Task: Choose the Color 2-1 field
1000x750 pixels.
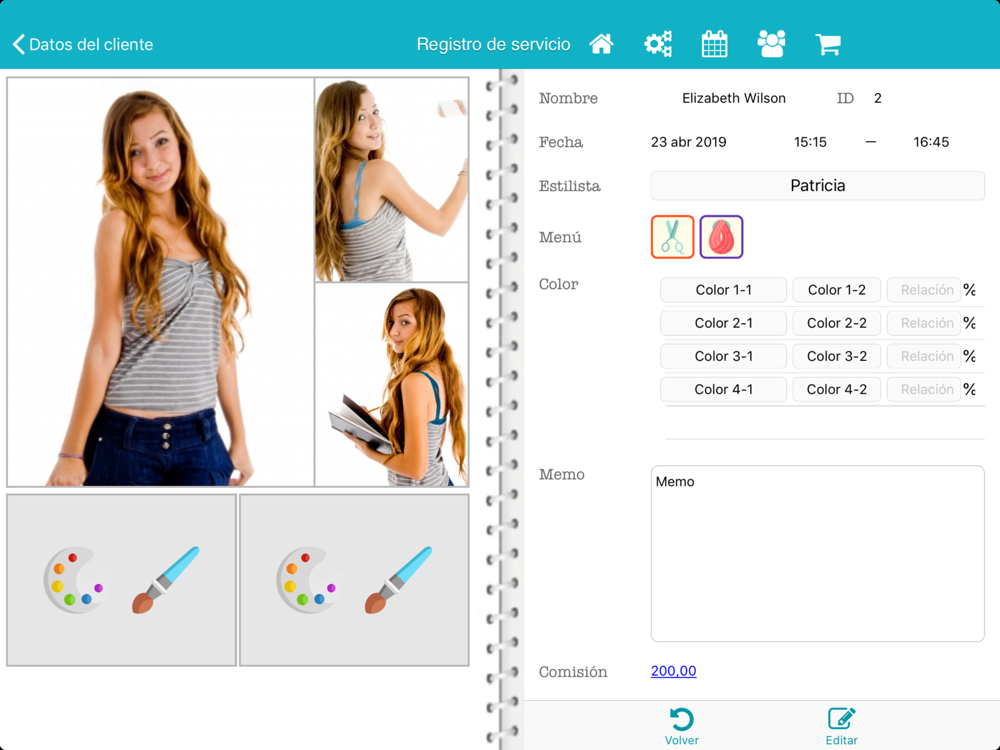Action: 723,323
